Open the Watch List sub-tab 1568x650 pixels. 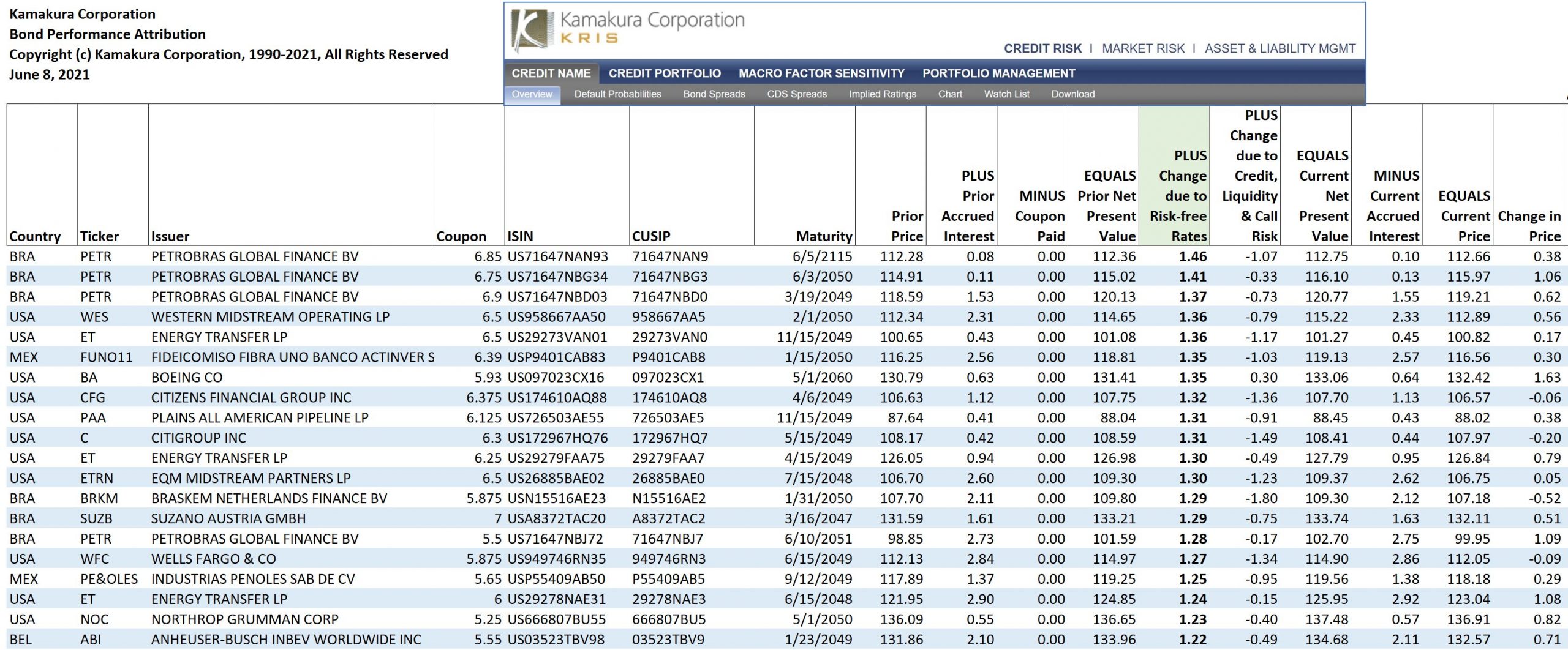click(x=1006, y=94)
